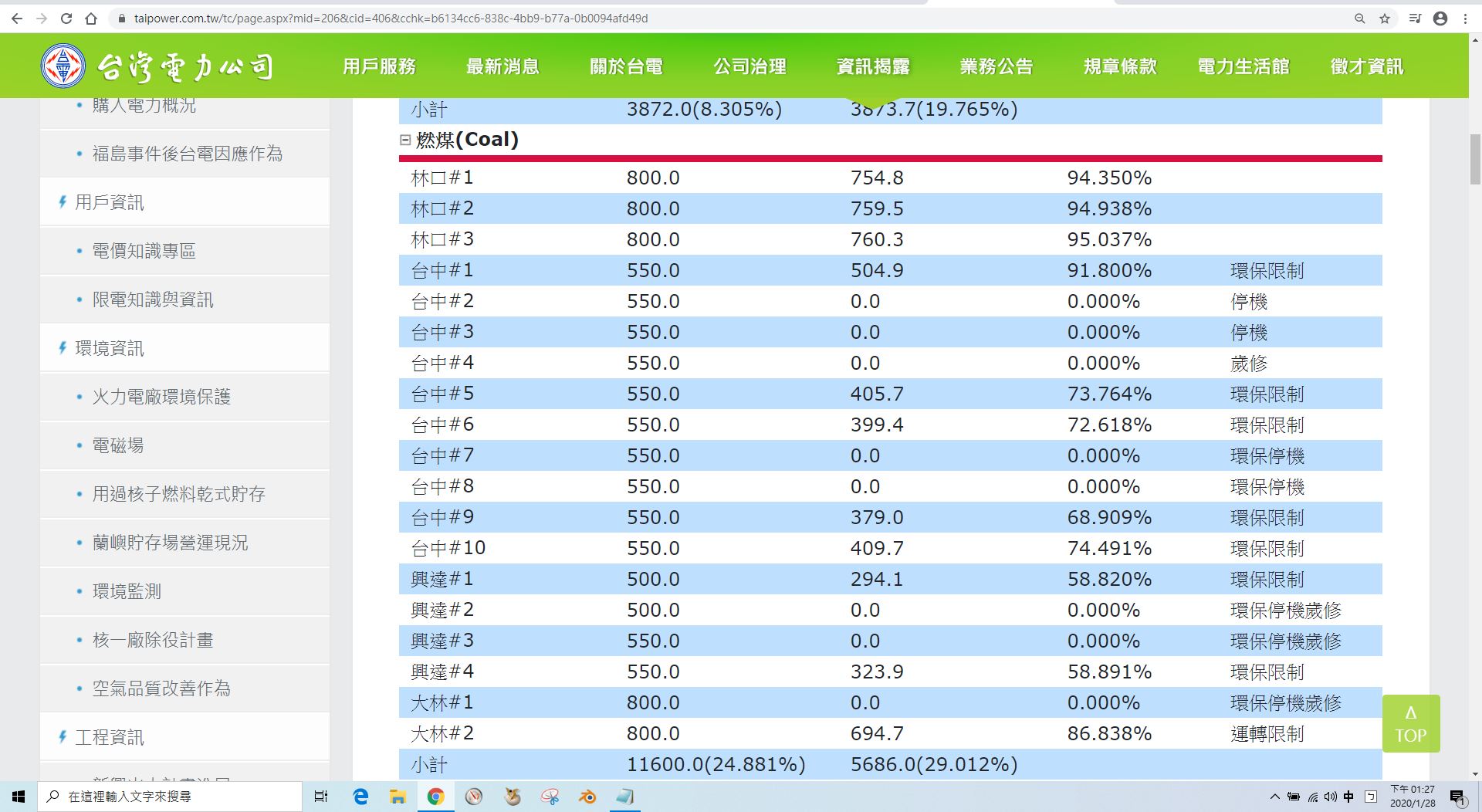Open the 用過核子燃料乾式貯存 link

[x=179, y=494]
